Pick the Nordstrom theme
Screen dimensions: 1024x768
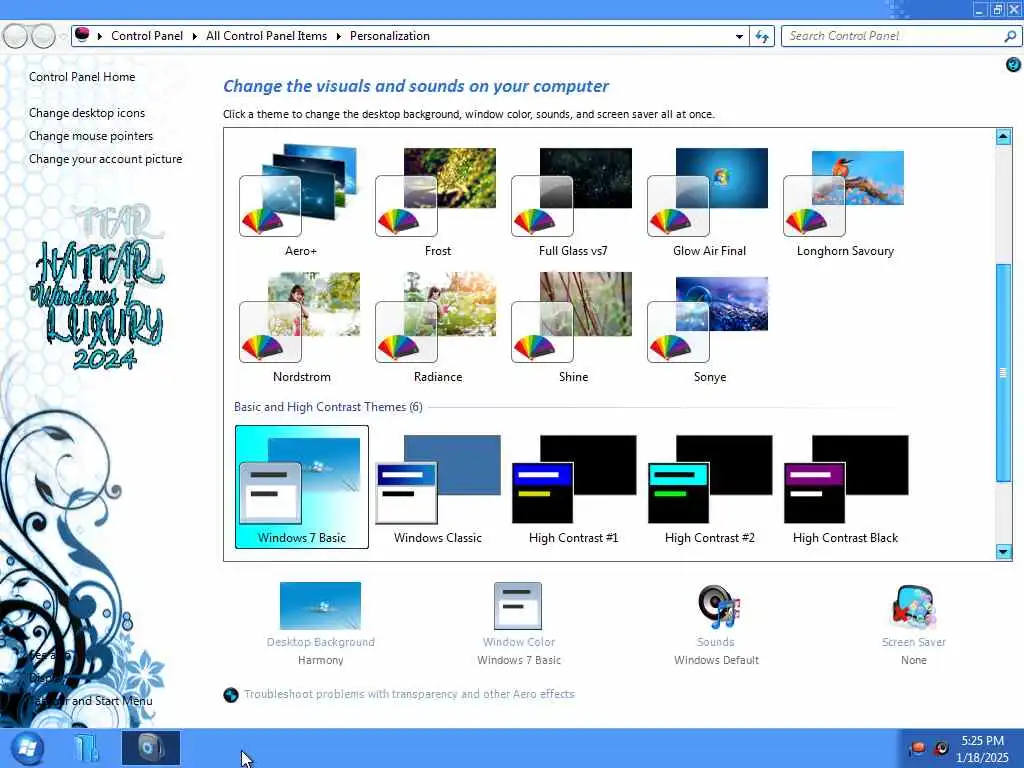pyautogui.click(x=300, y=327)
